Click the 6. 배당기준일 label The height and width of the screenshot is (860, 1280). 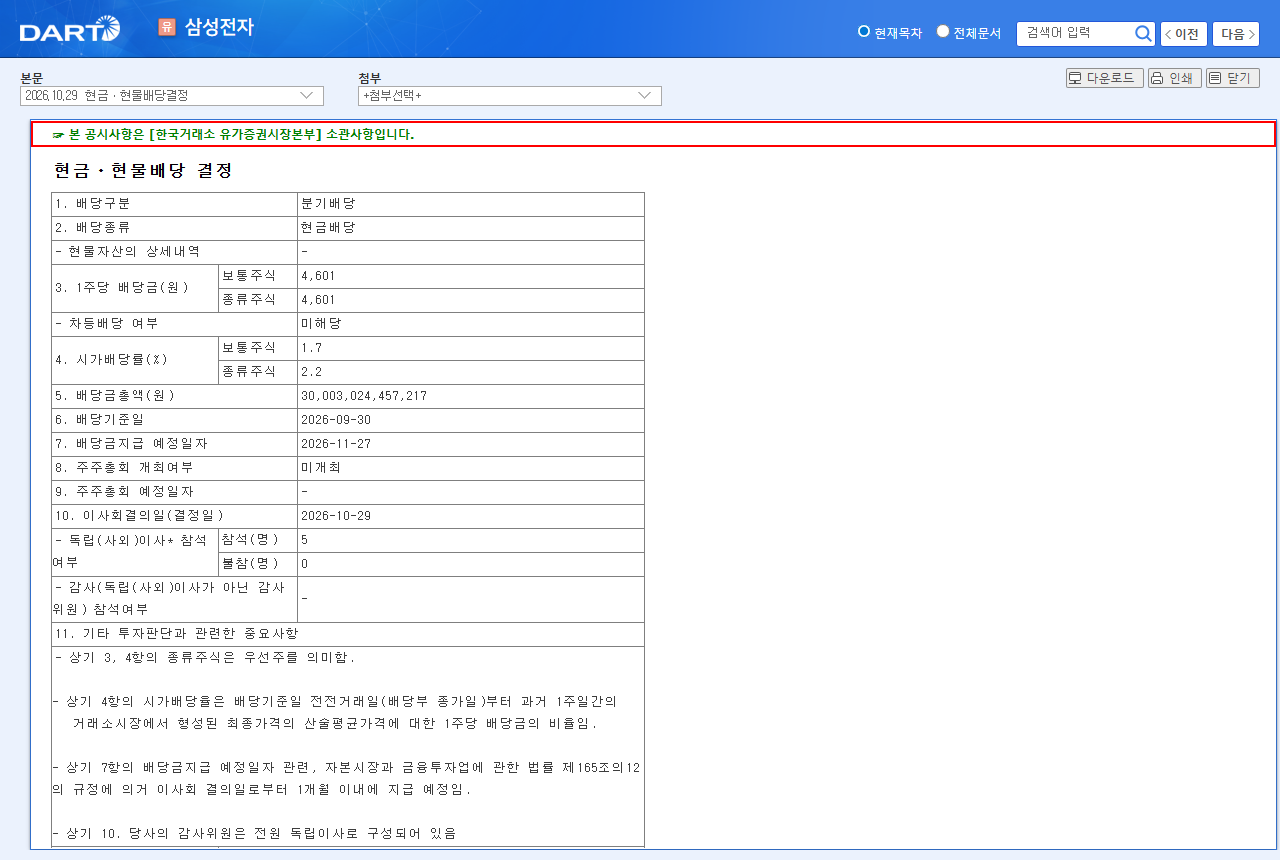100,420
